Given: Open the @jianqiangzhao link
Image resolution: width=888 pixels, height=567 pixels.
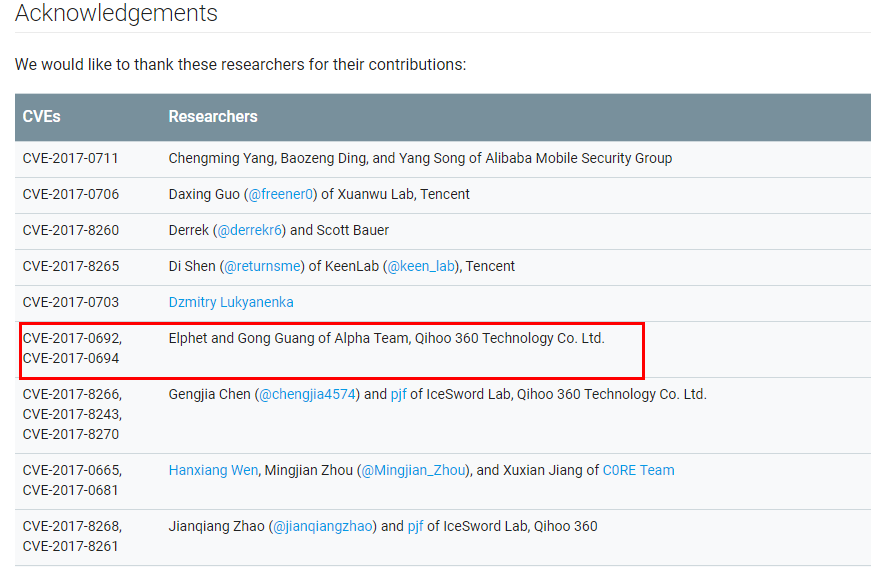Looking at the screenshot, I should (x=324, y=526).
